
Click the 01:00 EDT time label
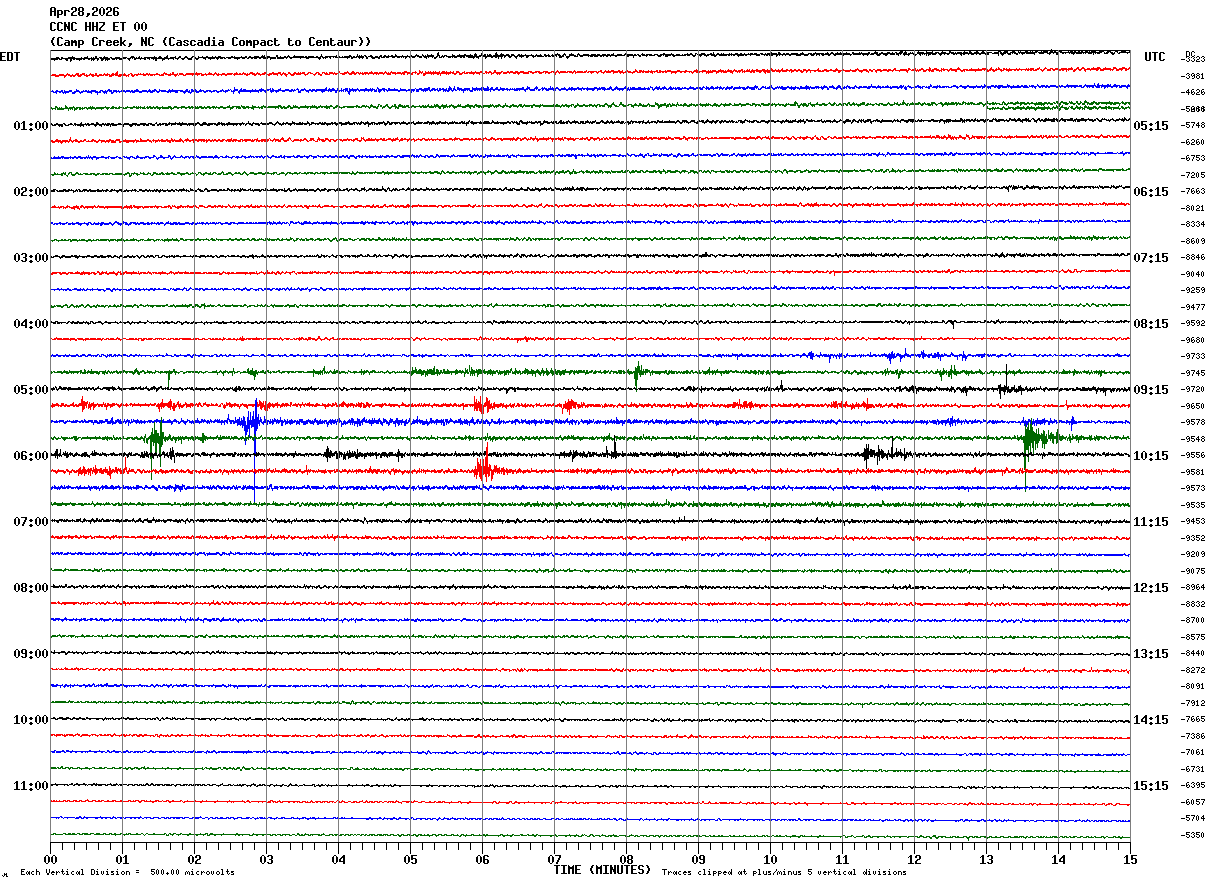pos(31,126)
